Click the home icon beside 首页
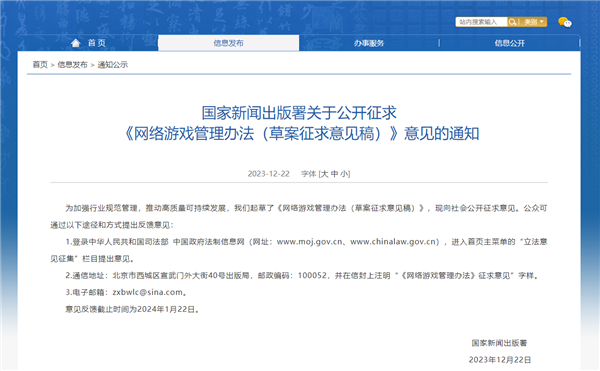 pos(76,43)
